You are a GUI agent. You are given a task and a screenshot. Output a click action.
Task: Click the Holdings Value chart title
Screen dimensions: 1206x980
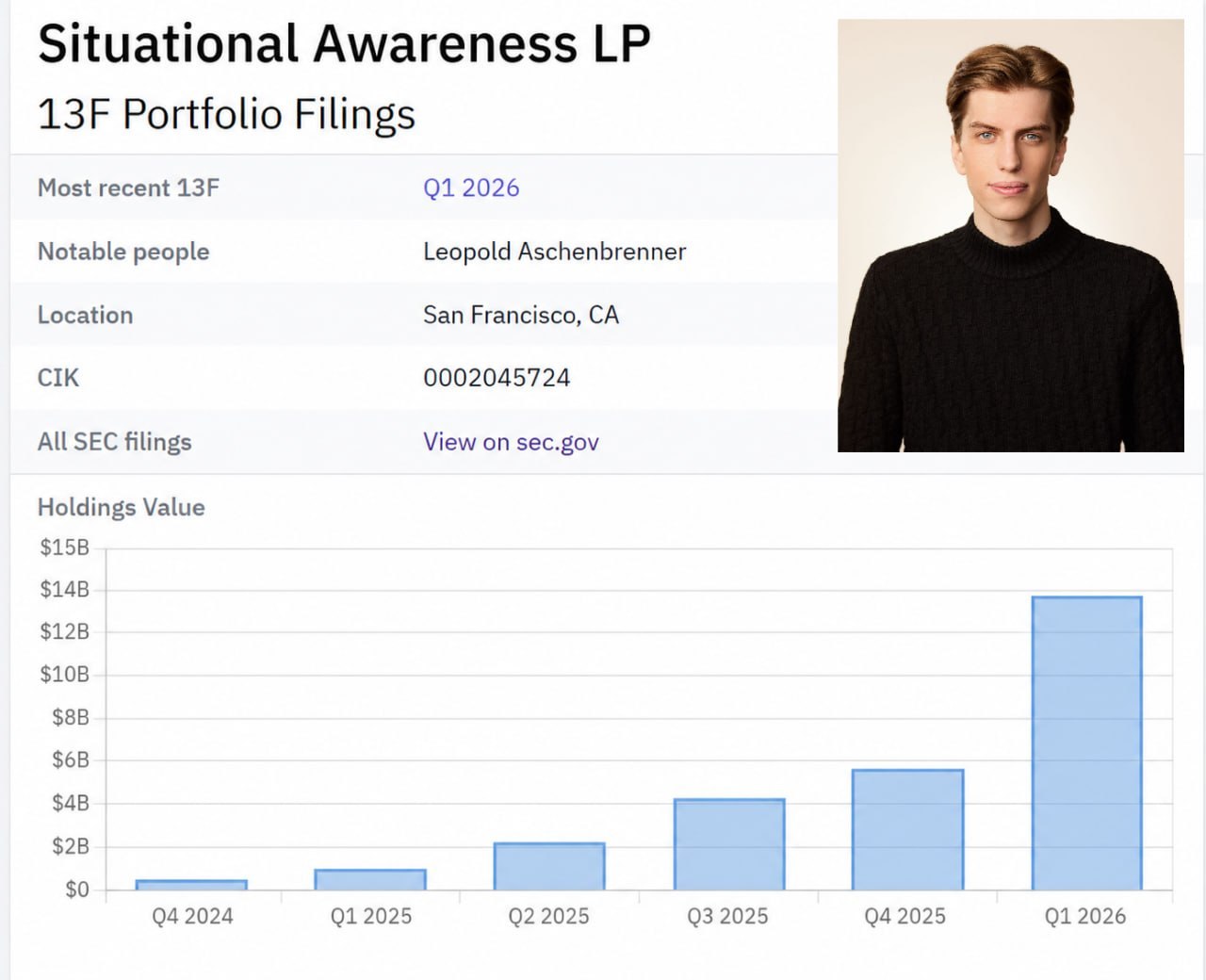point(121,507)
